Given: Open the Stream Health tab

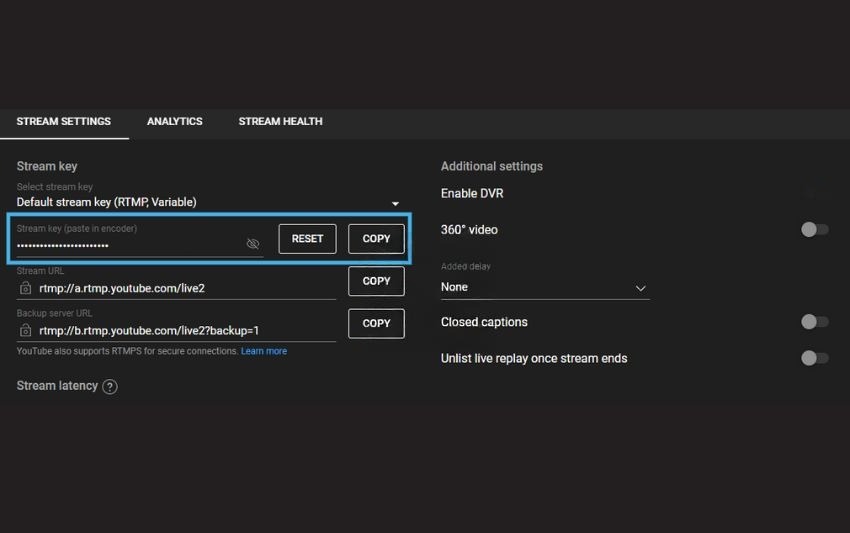Looking at the screenshot, I should 280,121.
